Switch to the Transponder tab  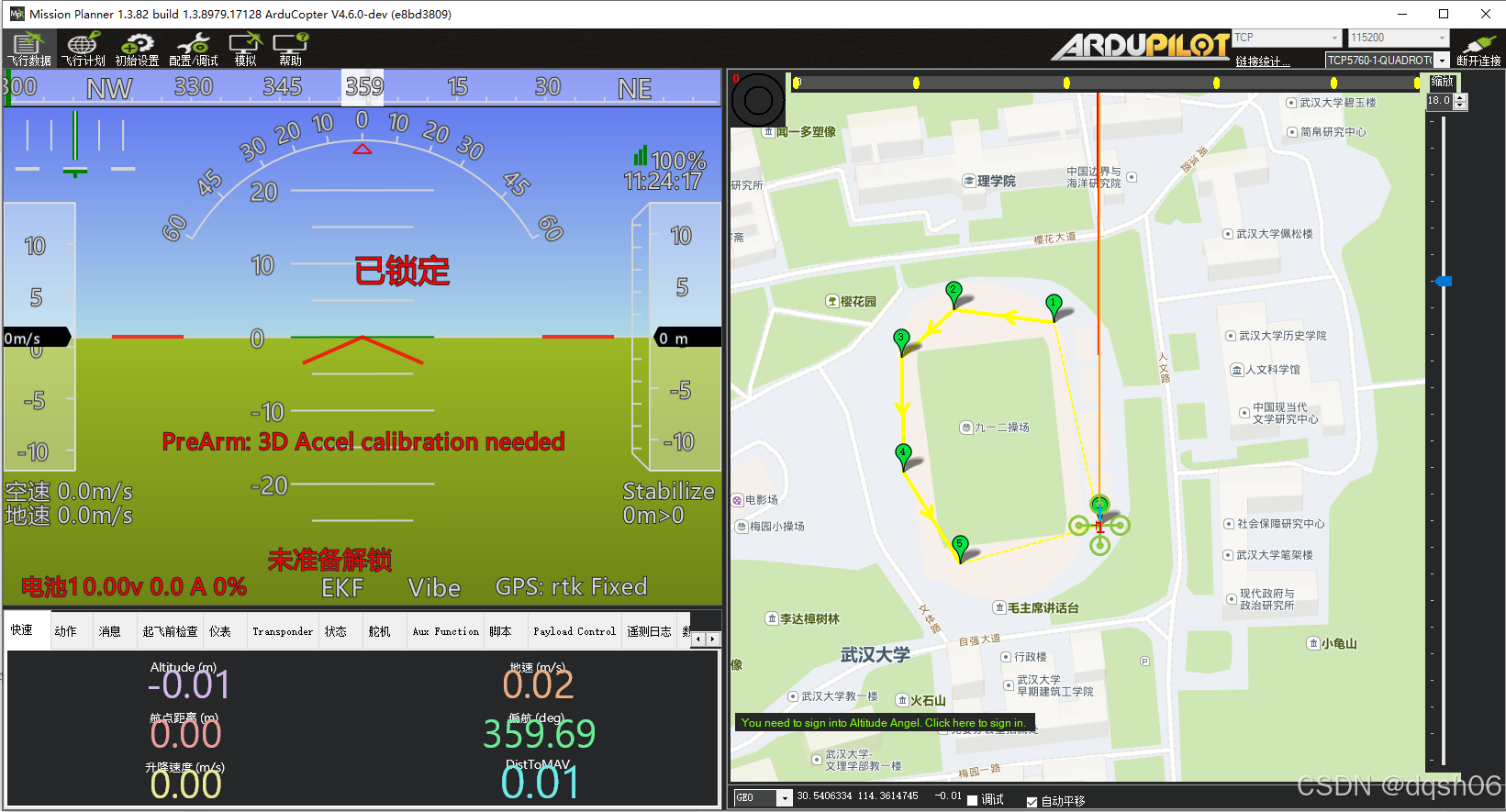[283, 631]
